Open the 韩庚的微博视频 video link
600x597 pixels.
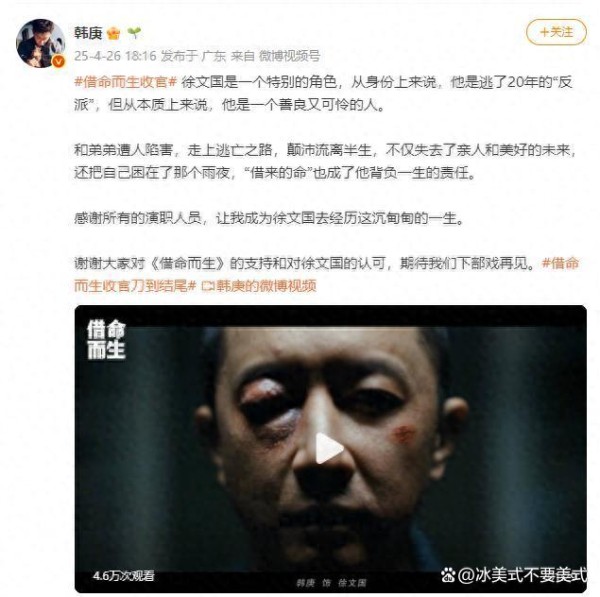coord(266,286)
